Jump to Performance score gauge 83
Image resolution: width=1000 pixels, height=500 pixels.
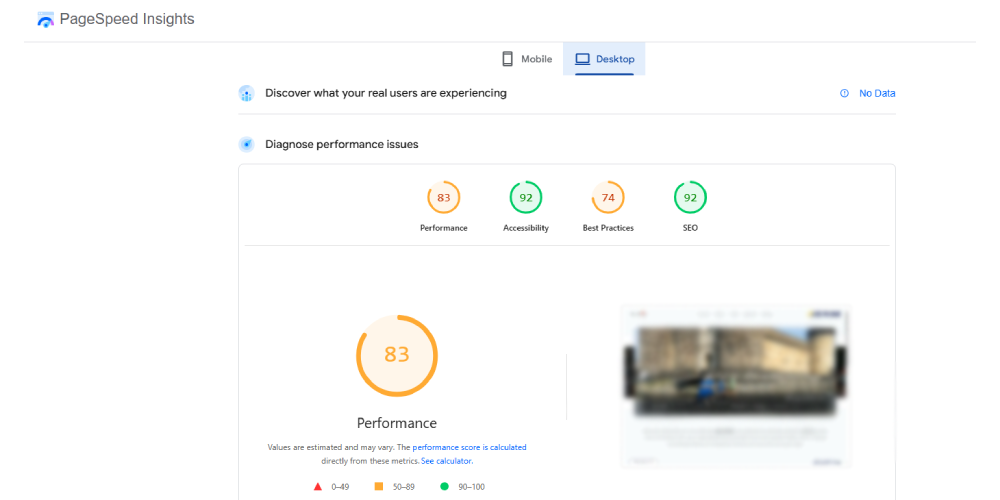click(443, 198)
